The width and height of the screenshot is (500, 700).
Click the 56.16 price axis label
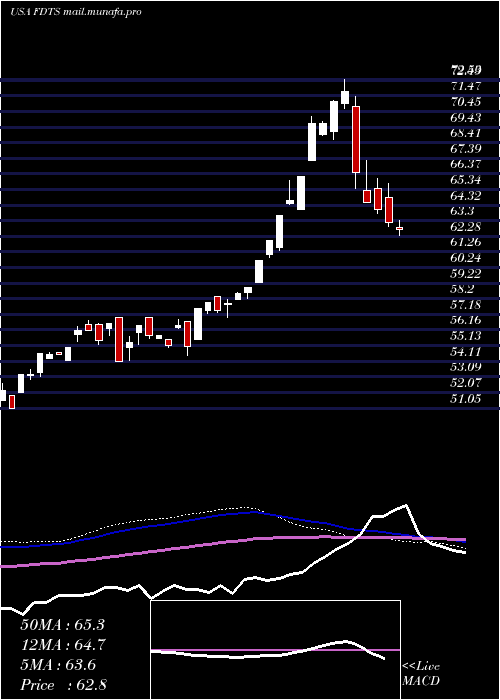(466, 320)
